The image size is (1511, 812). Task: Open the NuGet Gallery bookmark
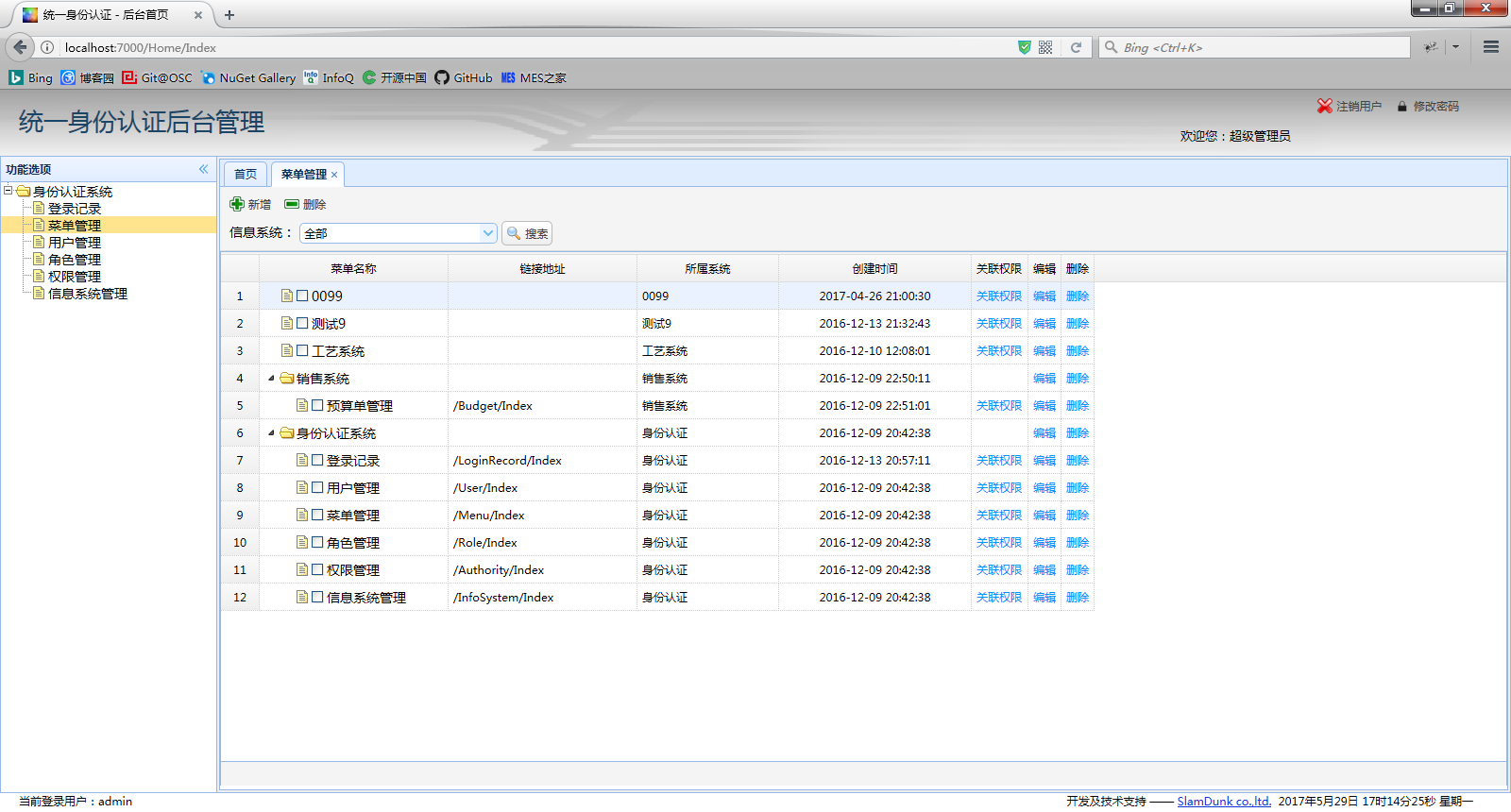pos(248,77)
